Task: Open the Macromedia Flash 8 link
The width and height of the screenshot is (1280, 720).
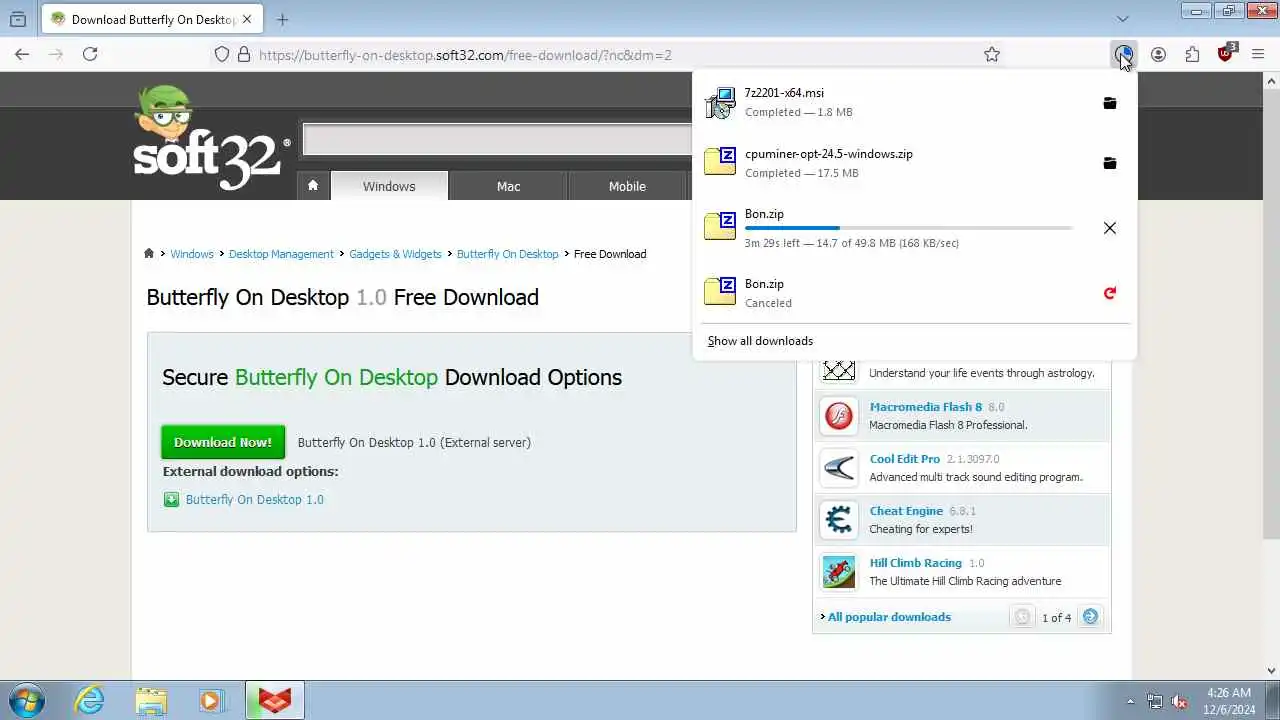Action: [925, 407]
